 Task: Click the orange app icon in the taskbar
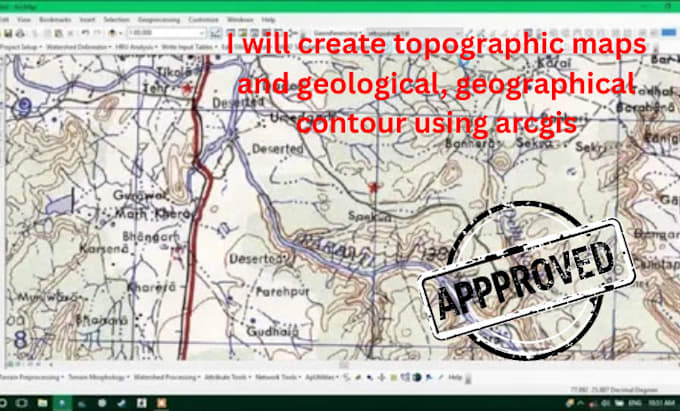pos(162,404)
